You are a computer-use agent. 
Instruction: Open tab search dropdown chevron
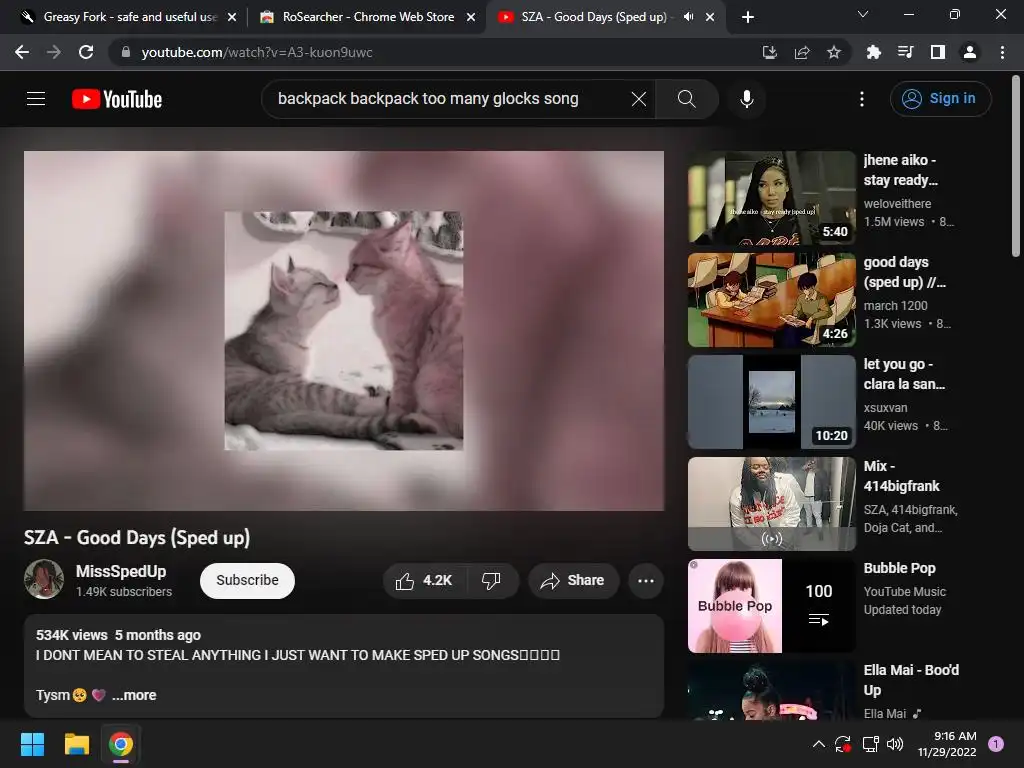pos(863,14)
